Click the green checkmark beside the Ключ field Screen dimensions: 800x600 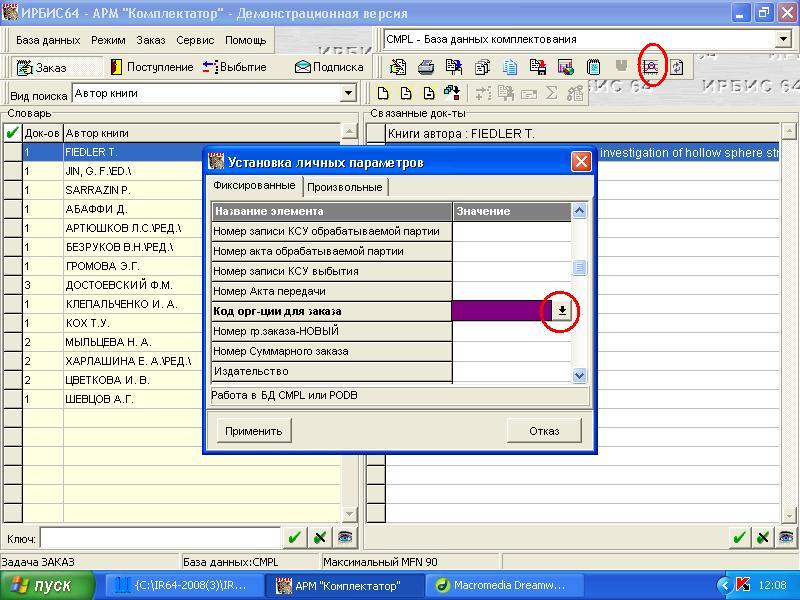(x=294, y=537)
